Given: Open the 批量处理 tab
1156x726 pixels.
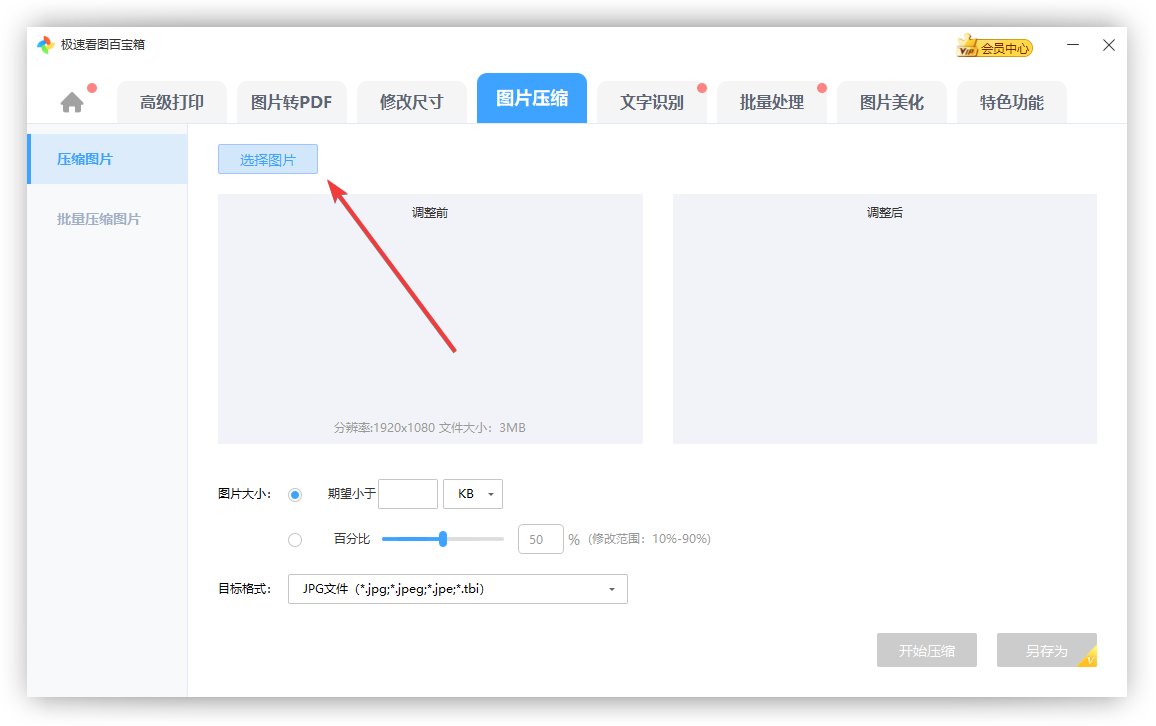Looking at the screenshot, I should point(771,102).
